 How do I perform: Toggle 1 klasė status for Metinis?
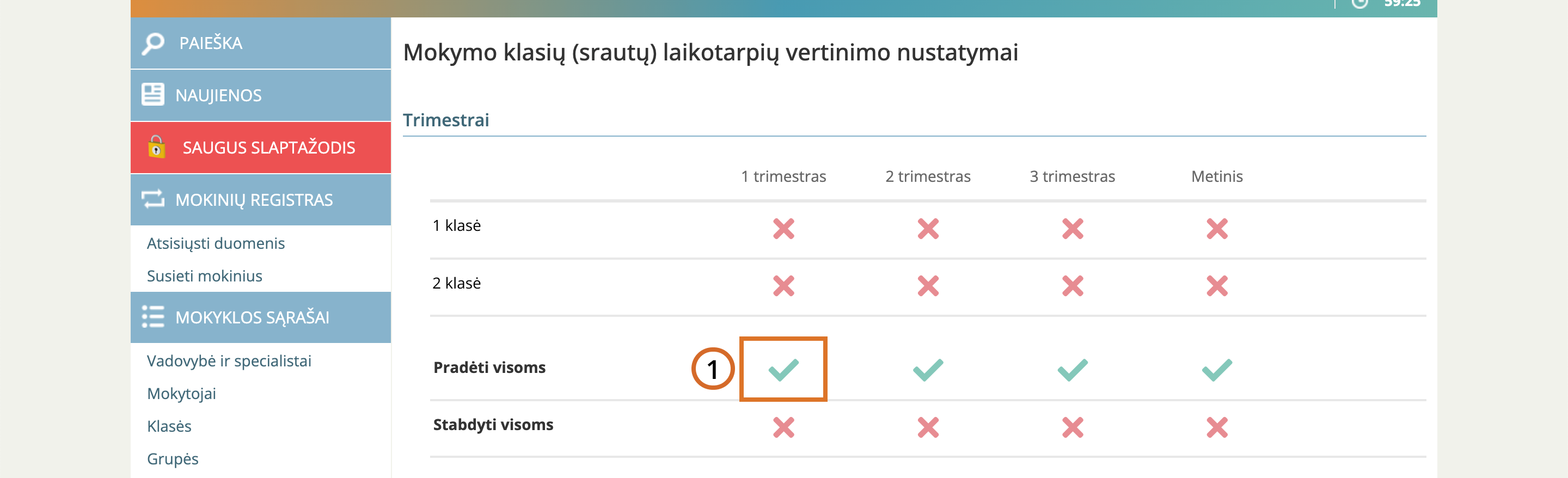point(1216,228)
